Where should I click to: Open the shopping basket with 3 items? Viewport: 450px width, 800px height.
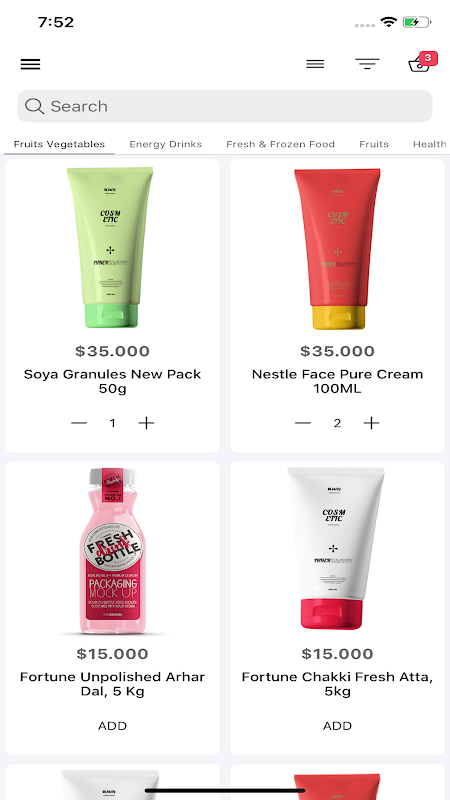click(421, 63)
